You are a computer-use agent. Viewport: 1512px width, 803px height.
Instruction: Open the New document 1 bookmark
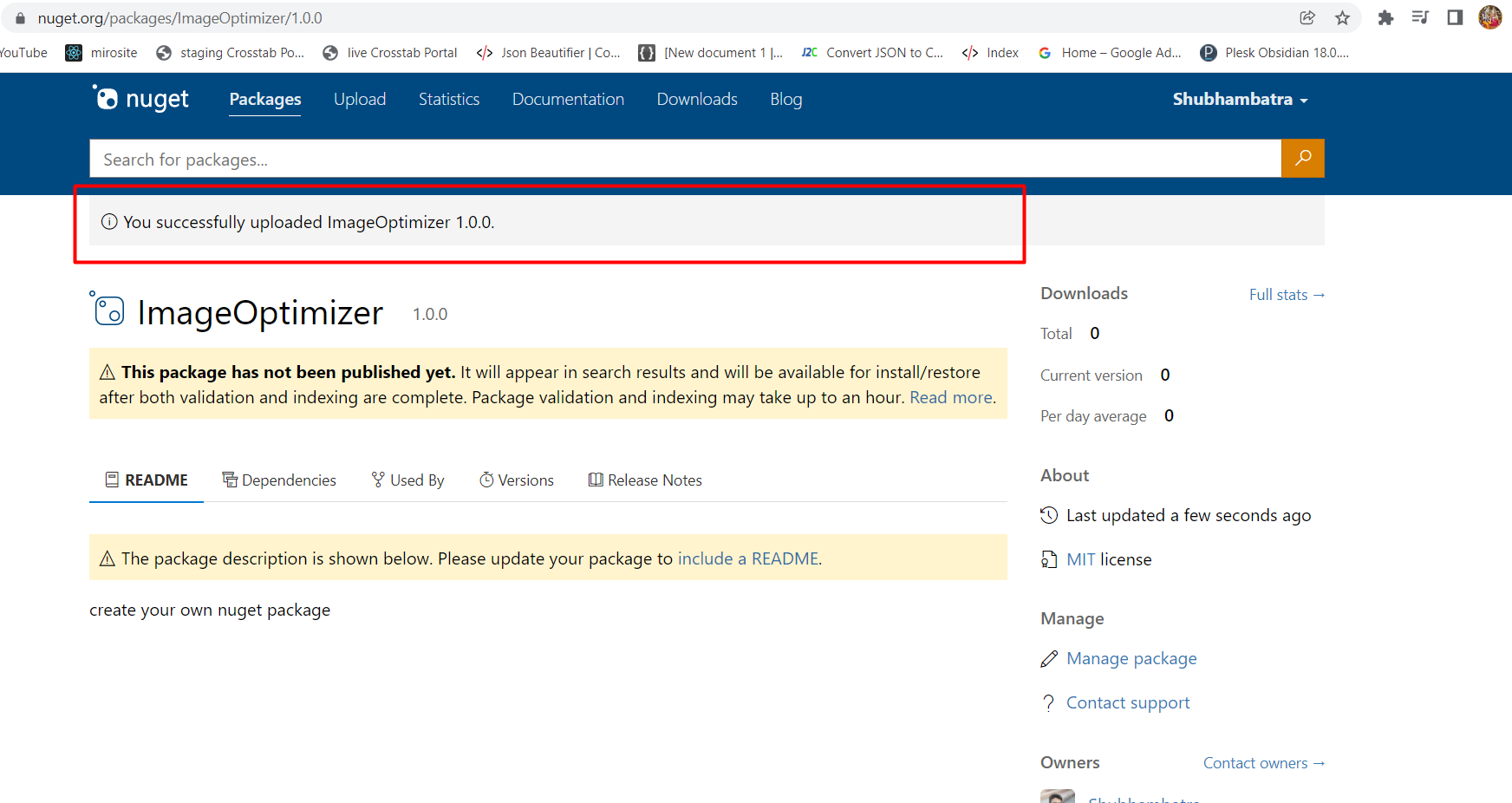pos(711,53)
